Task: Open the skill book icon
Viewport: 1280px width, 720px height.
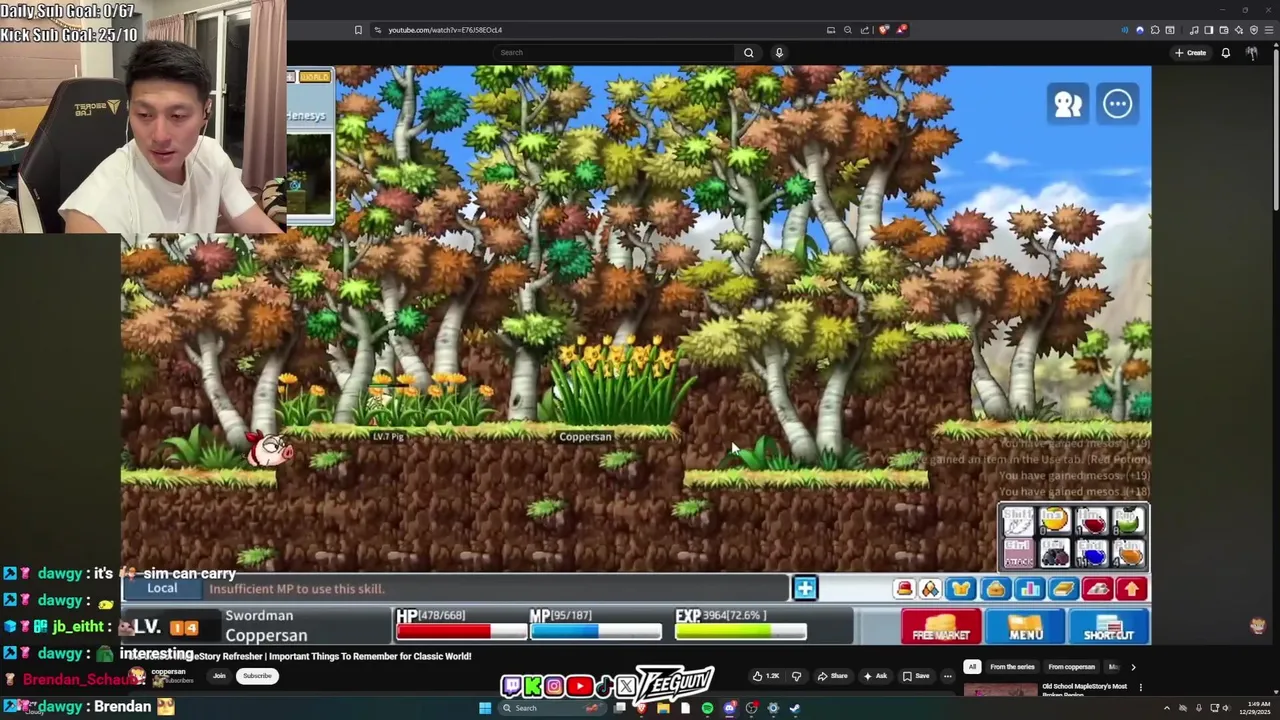Action: click(x=1063, y=590)
